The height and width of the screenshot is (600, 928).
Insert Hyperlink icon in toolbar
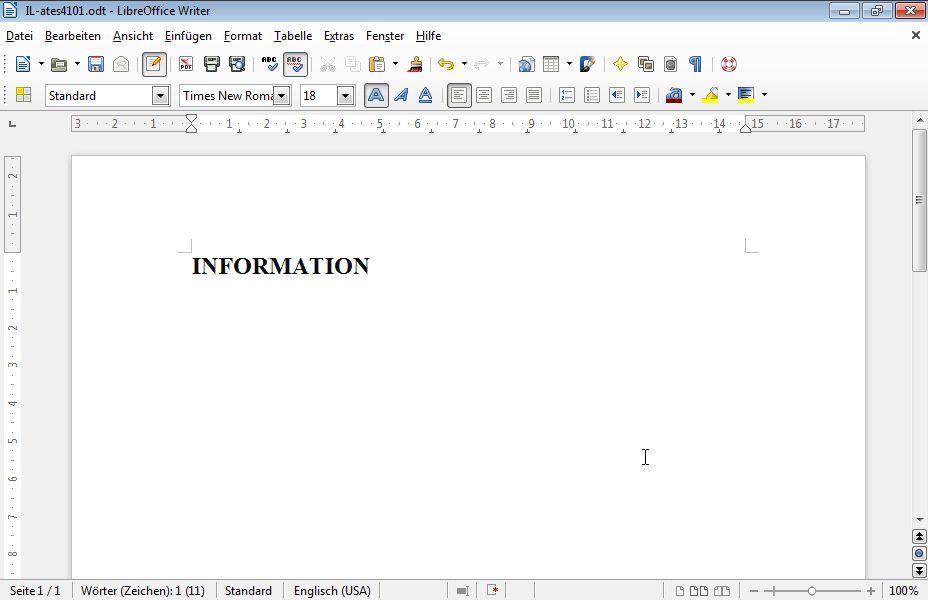[526, 64]
